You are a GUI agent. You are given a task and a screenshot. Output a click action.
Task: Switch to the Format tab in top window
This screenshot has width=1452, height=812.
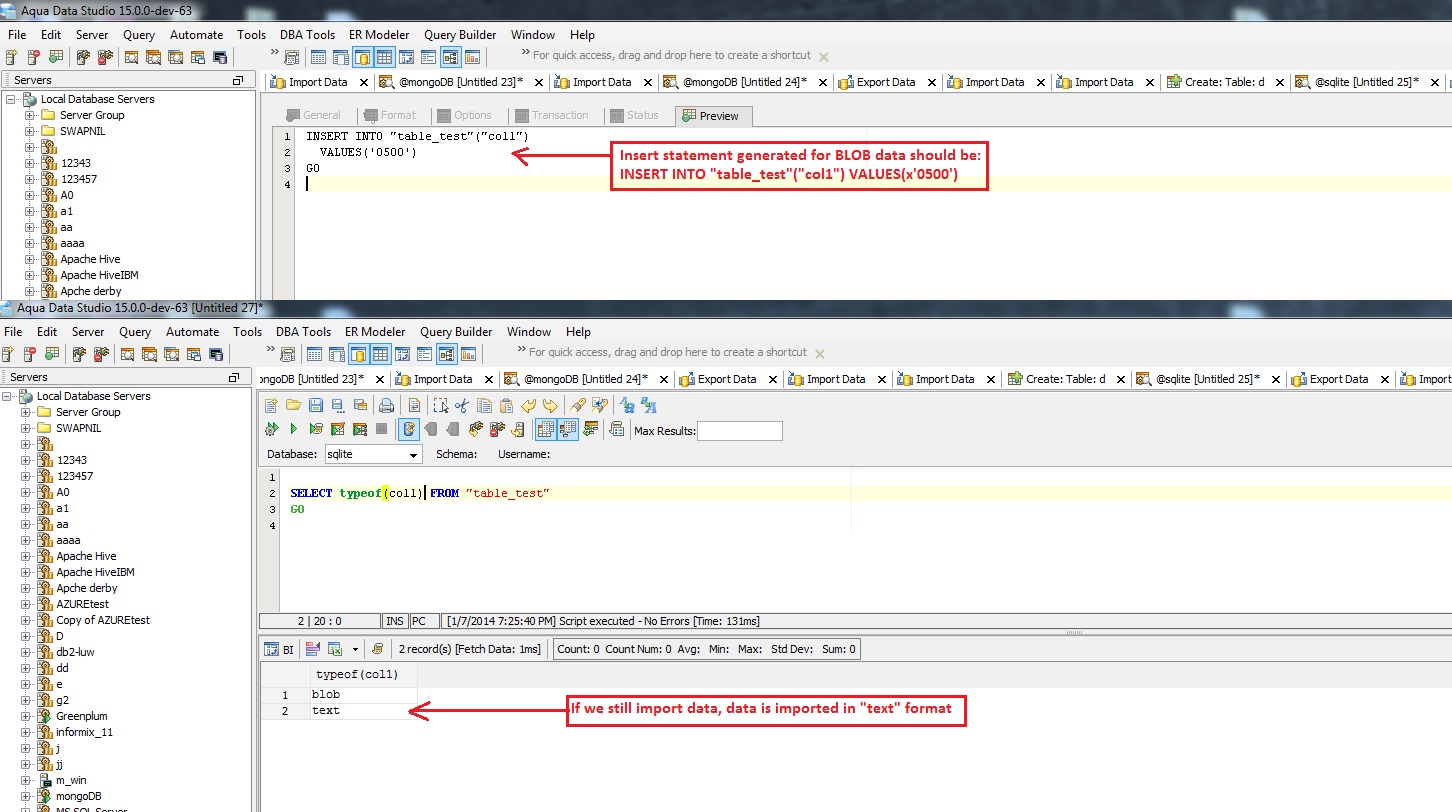pyautogui.click(x=392, y=116)
